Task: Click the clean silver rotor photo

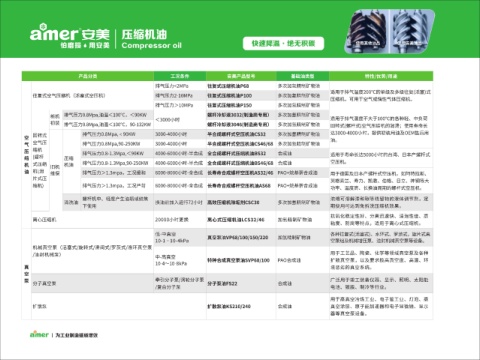Action: click(x=412, y=31)
